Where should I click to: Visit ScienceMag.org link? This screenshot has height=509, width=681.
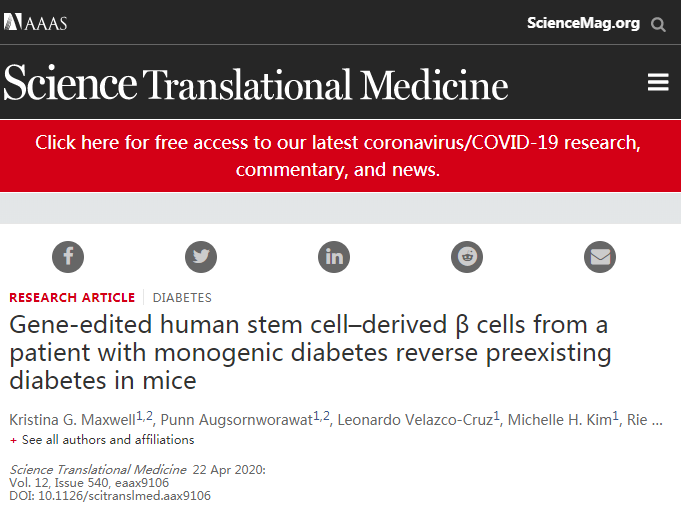pos(583,23)
